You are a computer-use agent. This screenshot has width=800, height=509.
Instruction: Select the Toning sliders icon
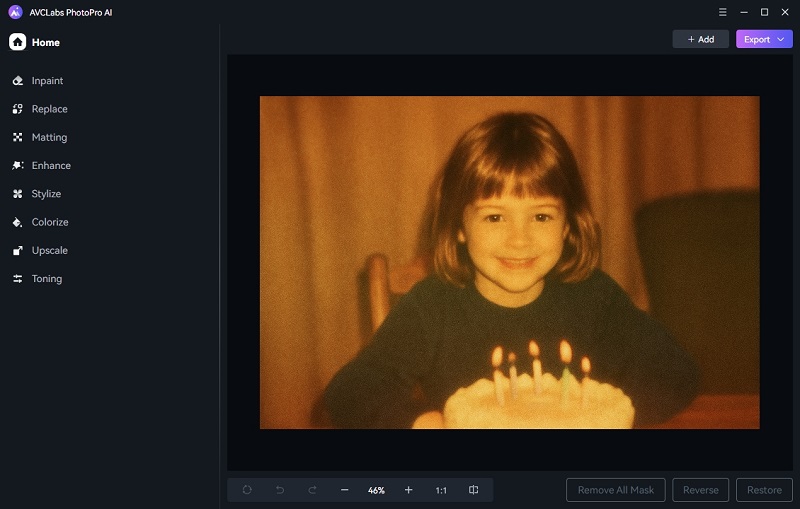[x=18, y=278]
